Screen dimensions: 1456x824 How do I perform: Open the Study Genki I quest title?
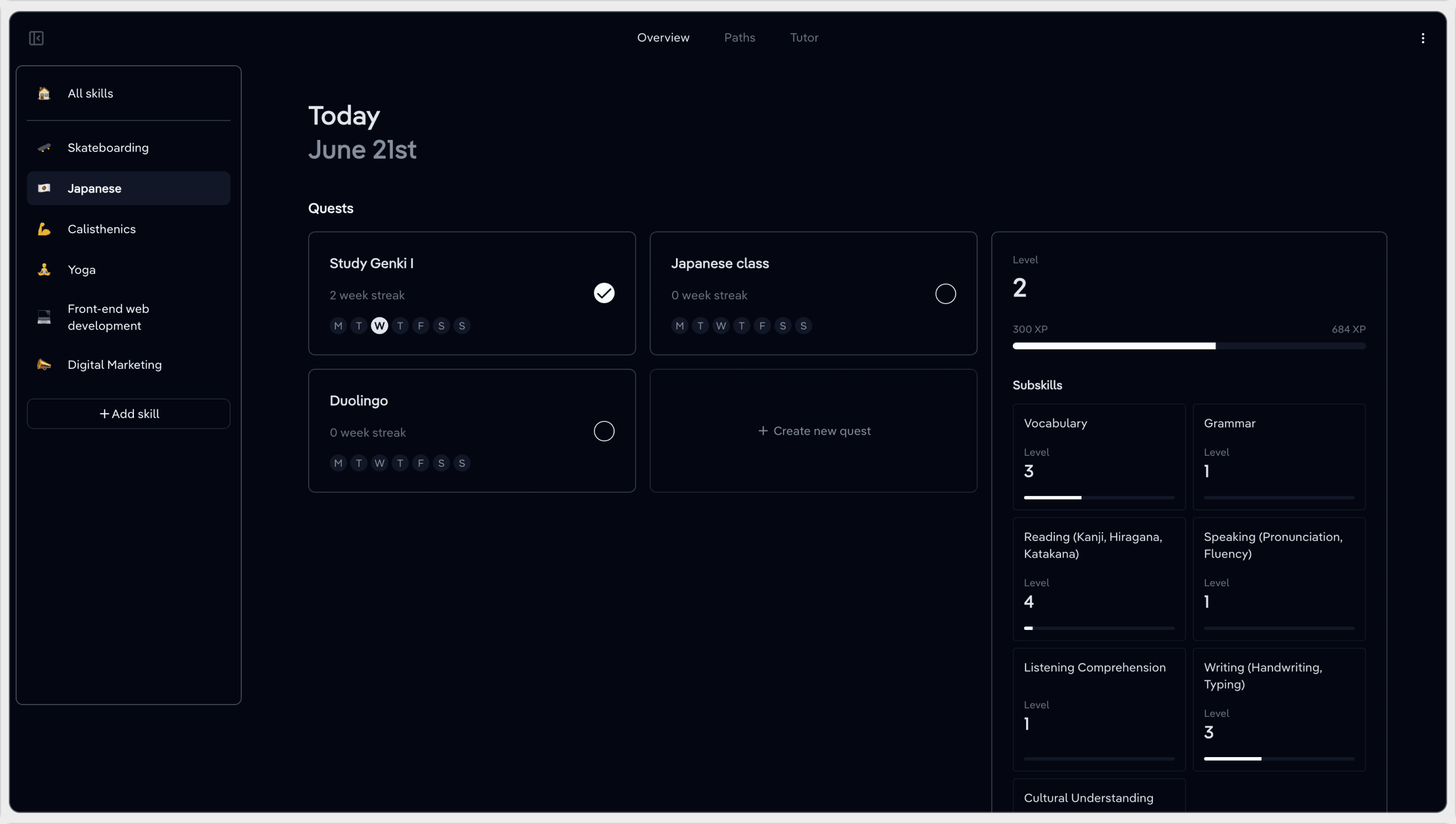click(371, 263)
